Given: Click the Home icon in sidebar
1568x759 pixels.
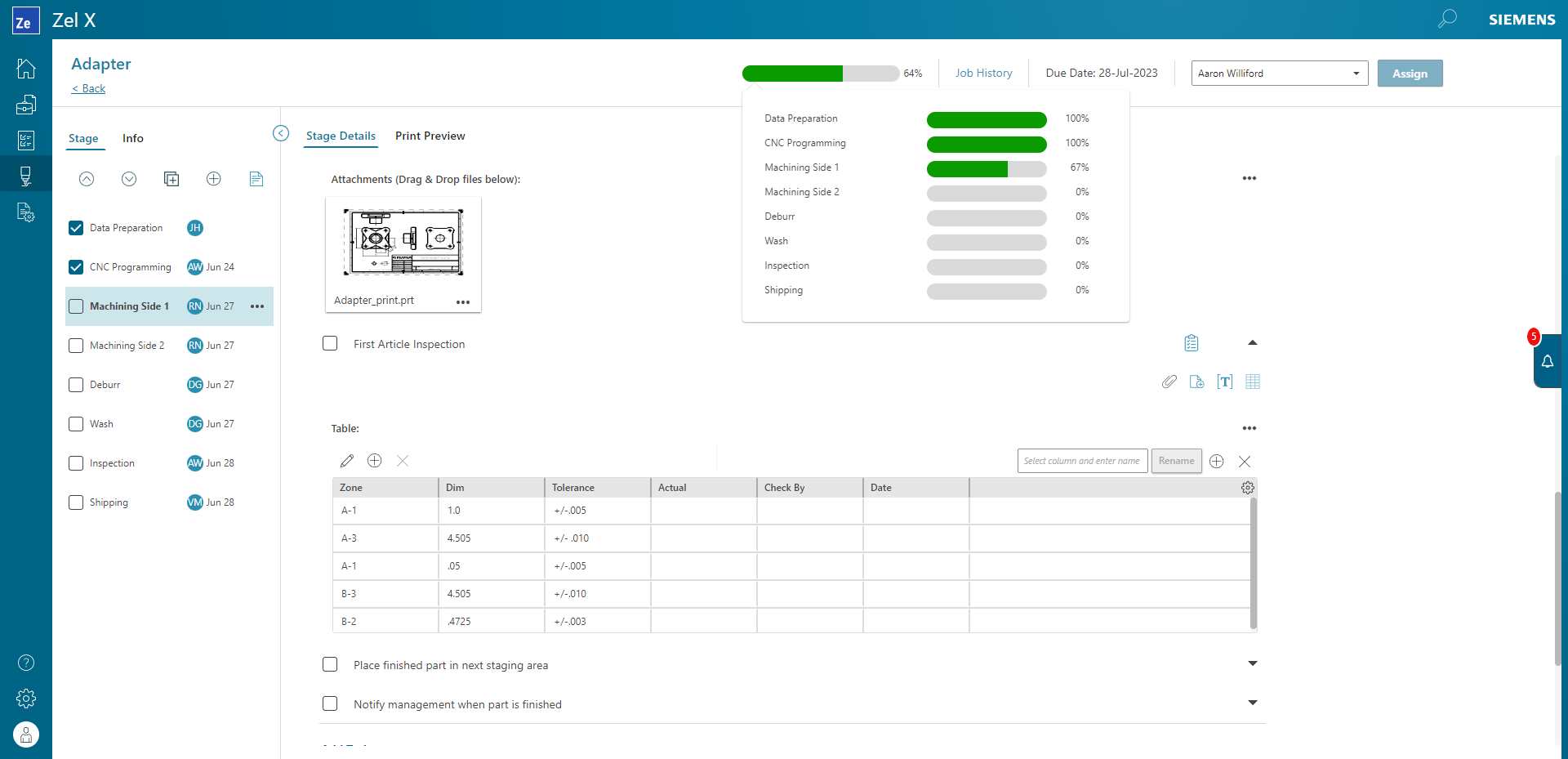Looking at the screenshot, I should [26, 69].
